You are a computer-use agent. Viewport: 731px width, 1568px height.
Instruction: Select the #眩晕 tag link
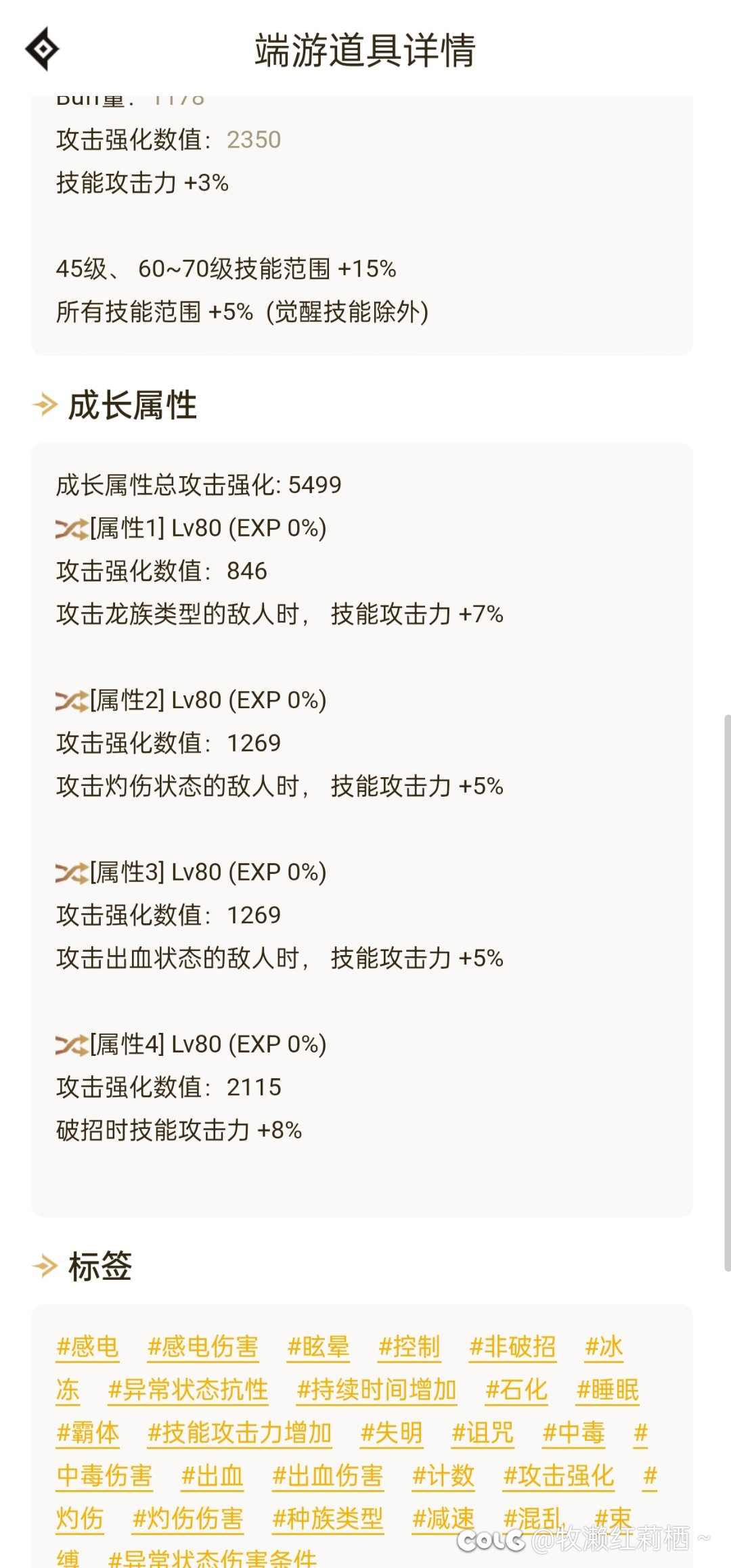318,1347
